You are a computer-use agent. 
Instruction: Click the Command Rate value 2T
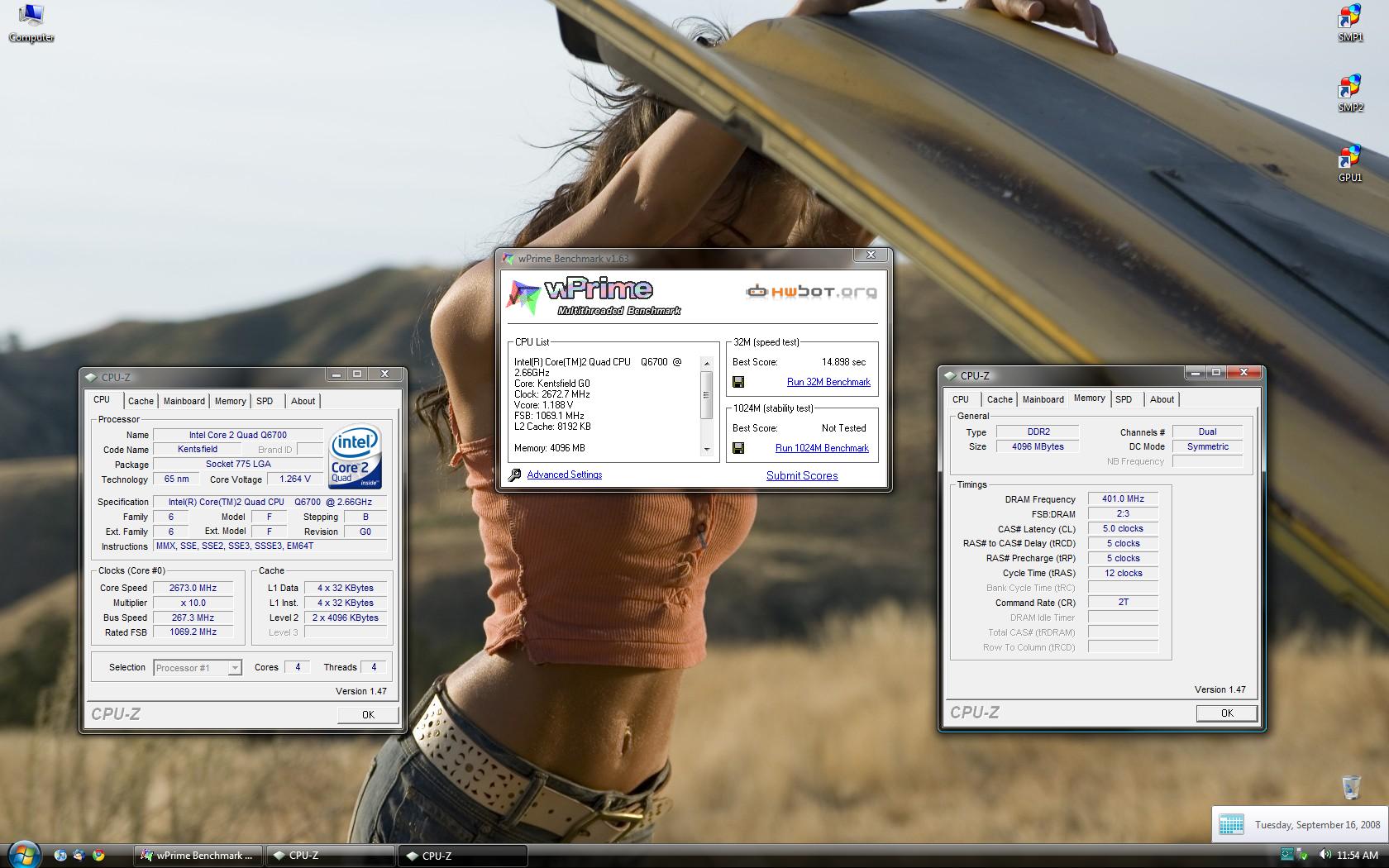click(x=1123, y=603)
